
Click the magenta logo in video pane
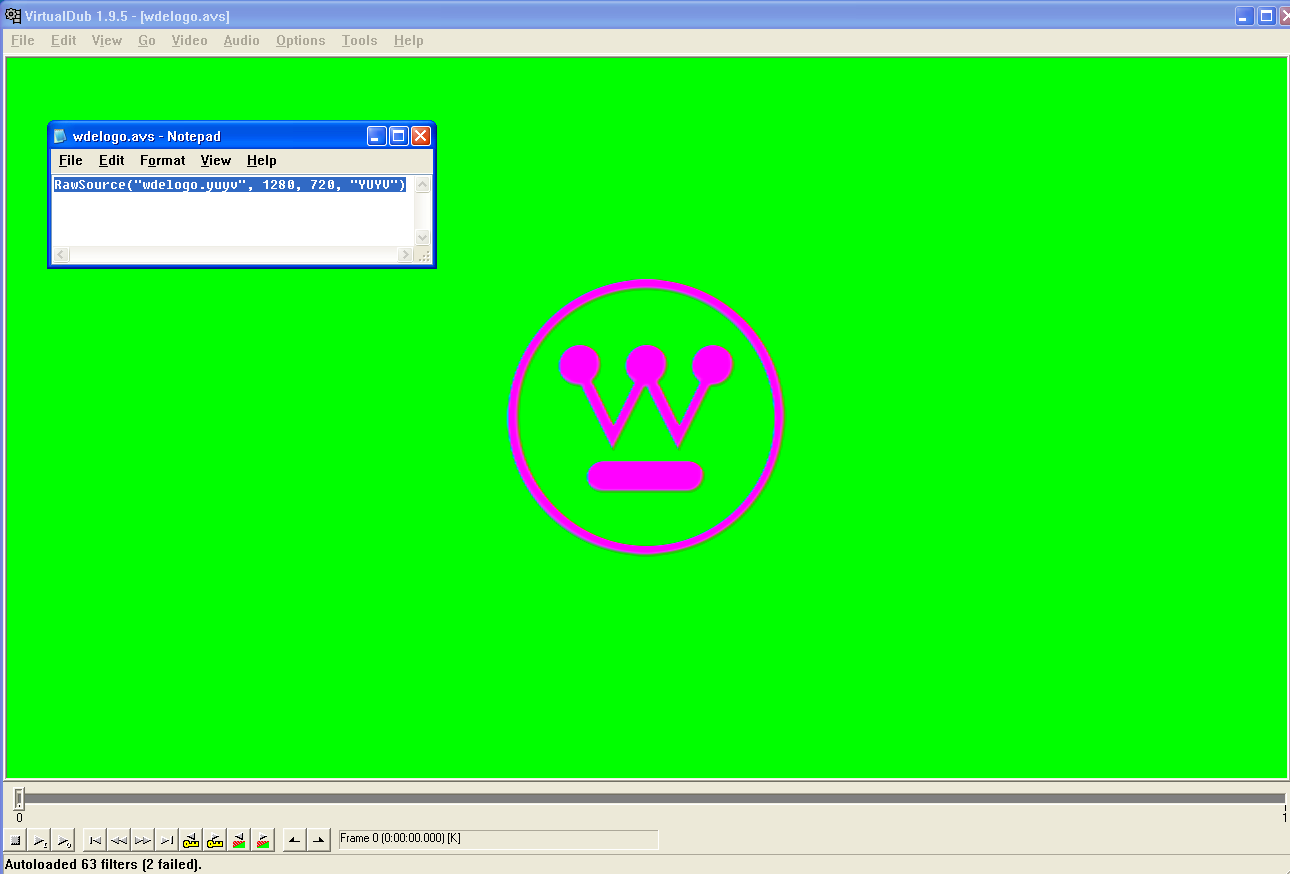tap(645, 416)
